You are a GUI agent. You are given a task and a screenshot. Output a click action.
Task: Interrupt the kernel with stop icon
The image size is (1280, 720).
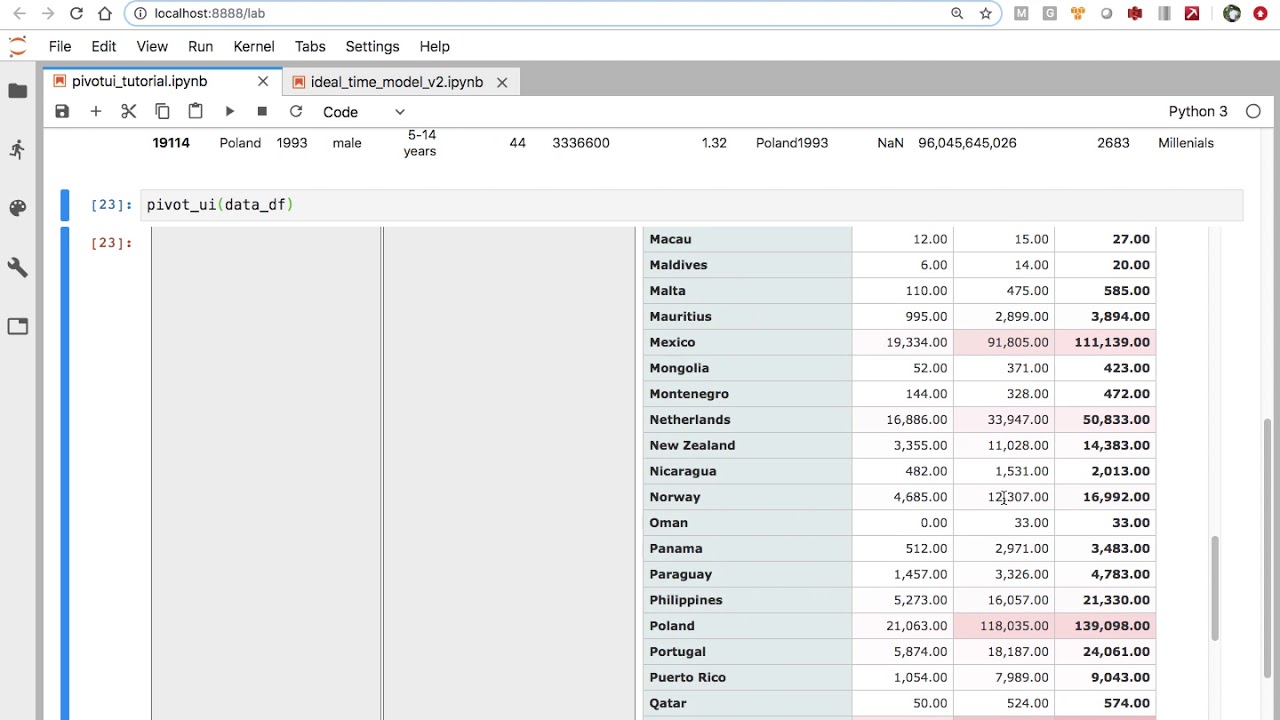[x=262, y=112]
